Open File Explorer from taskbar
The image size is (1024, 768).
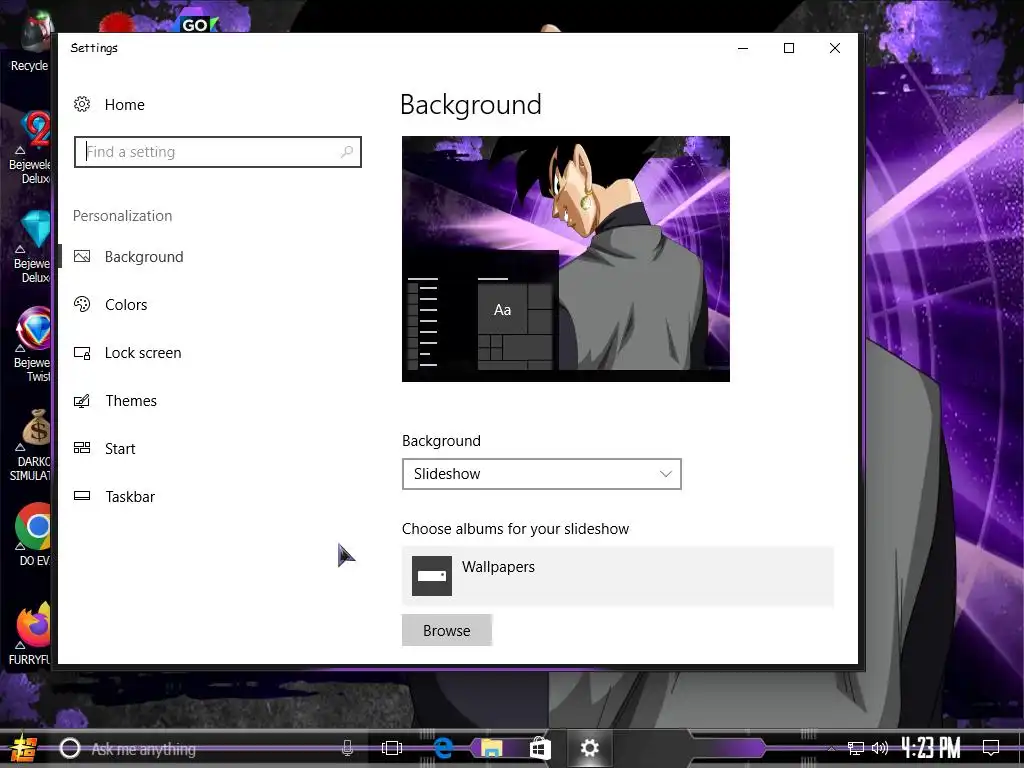coord(492,748)
